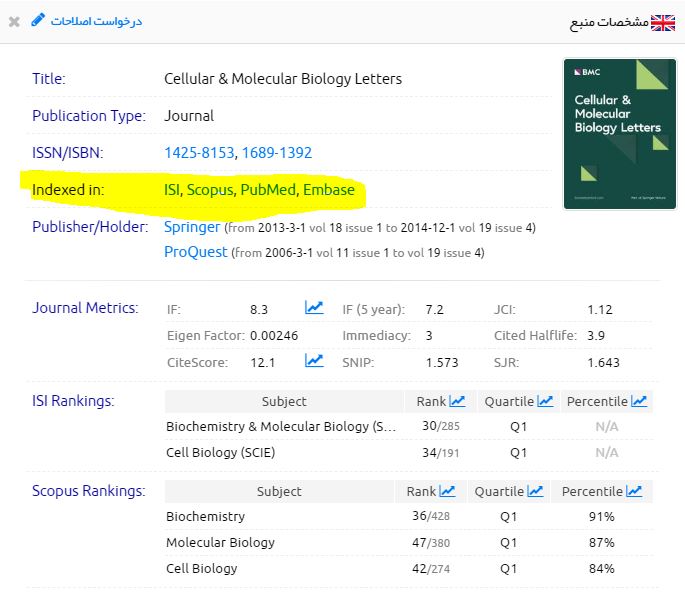Click ISSN 1689-1392 link
The height and width of the screenshot is (604, 685).
point(277,153)
